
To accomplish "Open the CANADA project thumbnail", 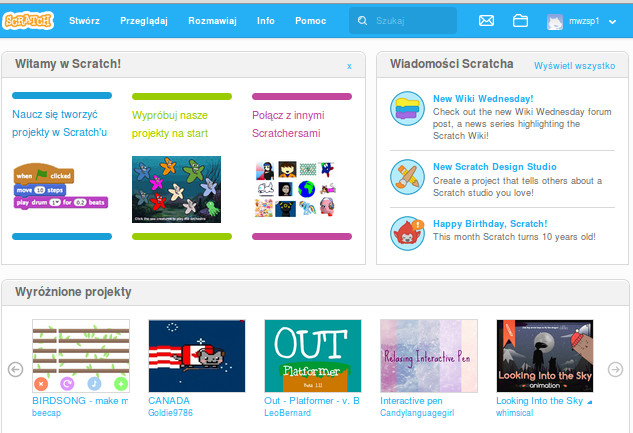I will click(x=197, y=356).
